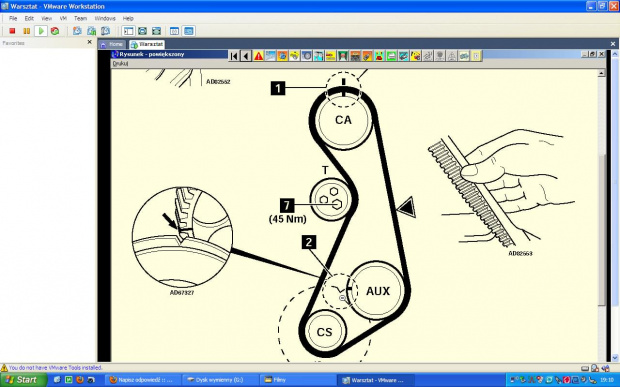The width and height of the screenshot is (620, 387).
Task: Click the red Power Off stop button
Action: (12, 31)
